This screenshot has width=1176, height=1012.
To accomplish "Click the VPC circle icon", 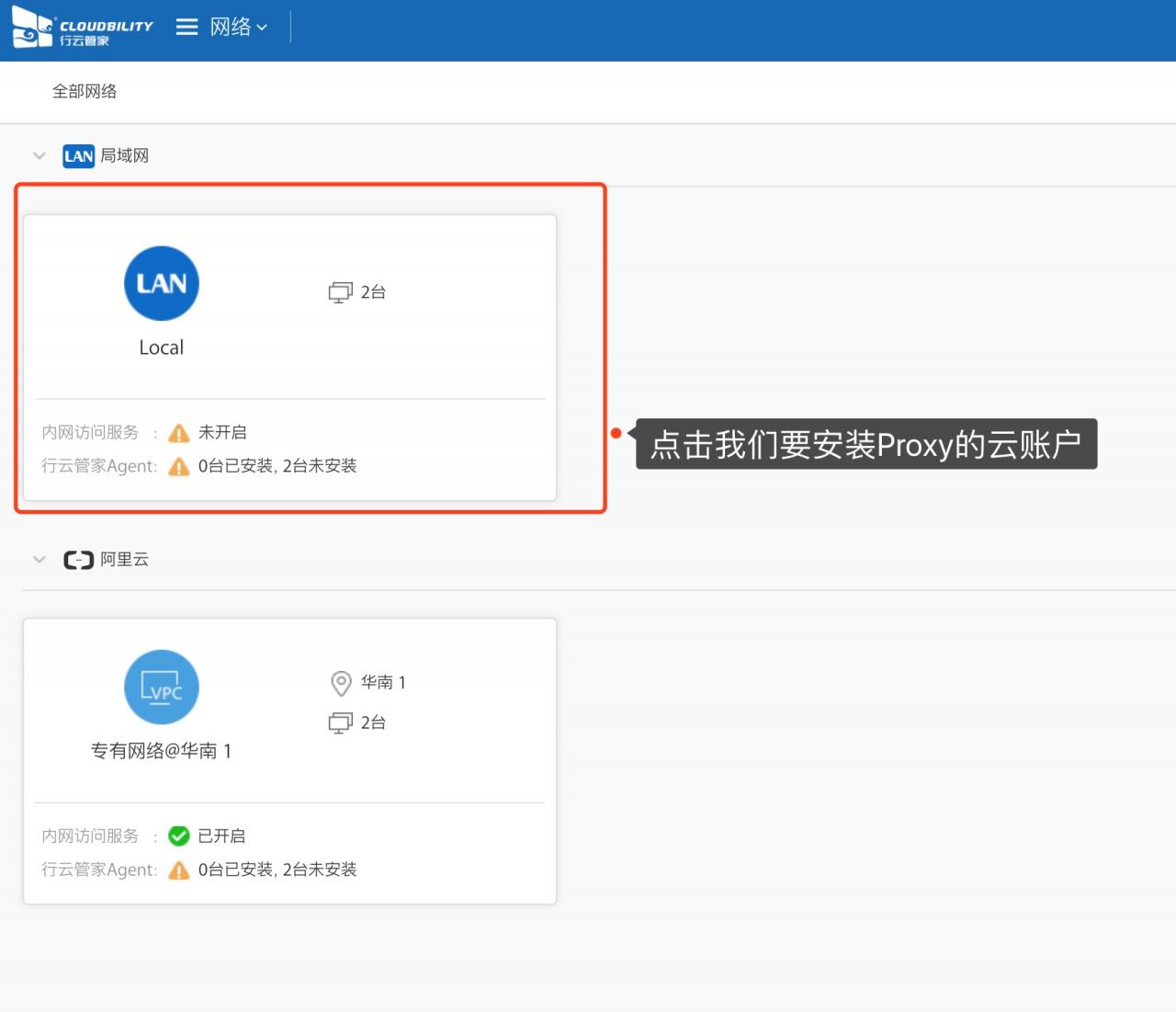I will (x=162, y=687).
